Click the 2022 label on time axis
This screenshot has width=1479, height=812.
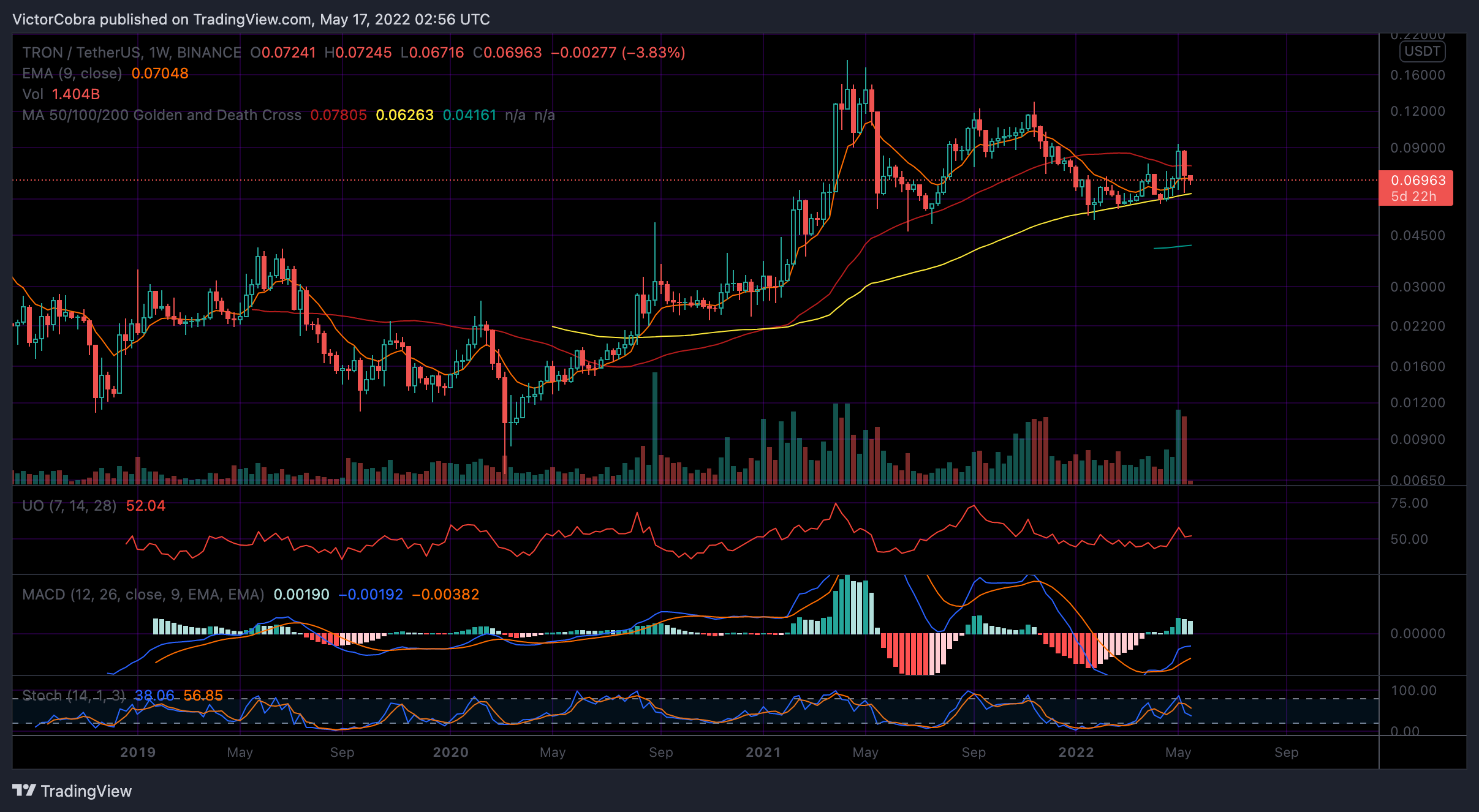click(1076, 753)
